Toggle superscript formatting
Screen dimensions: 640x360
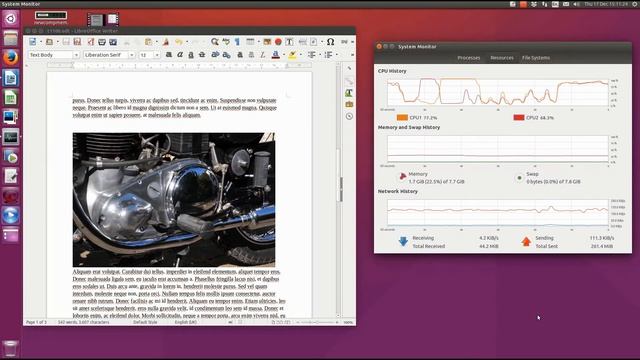[x=215, y=55]
